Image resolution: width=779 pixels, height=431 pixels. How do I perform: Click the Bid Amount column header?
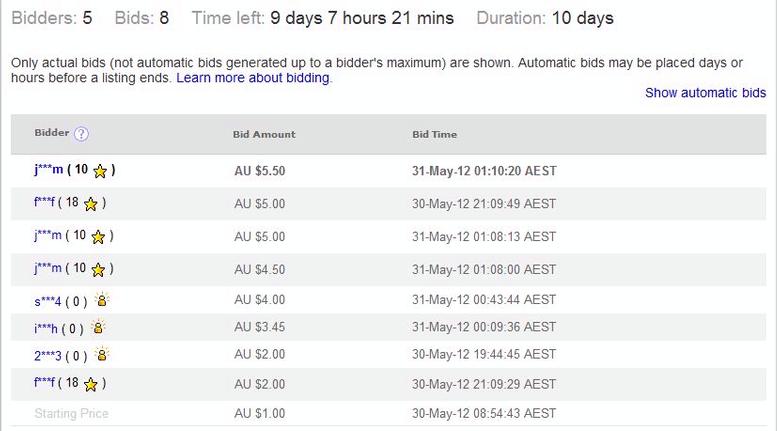(x=264, y=134)
